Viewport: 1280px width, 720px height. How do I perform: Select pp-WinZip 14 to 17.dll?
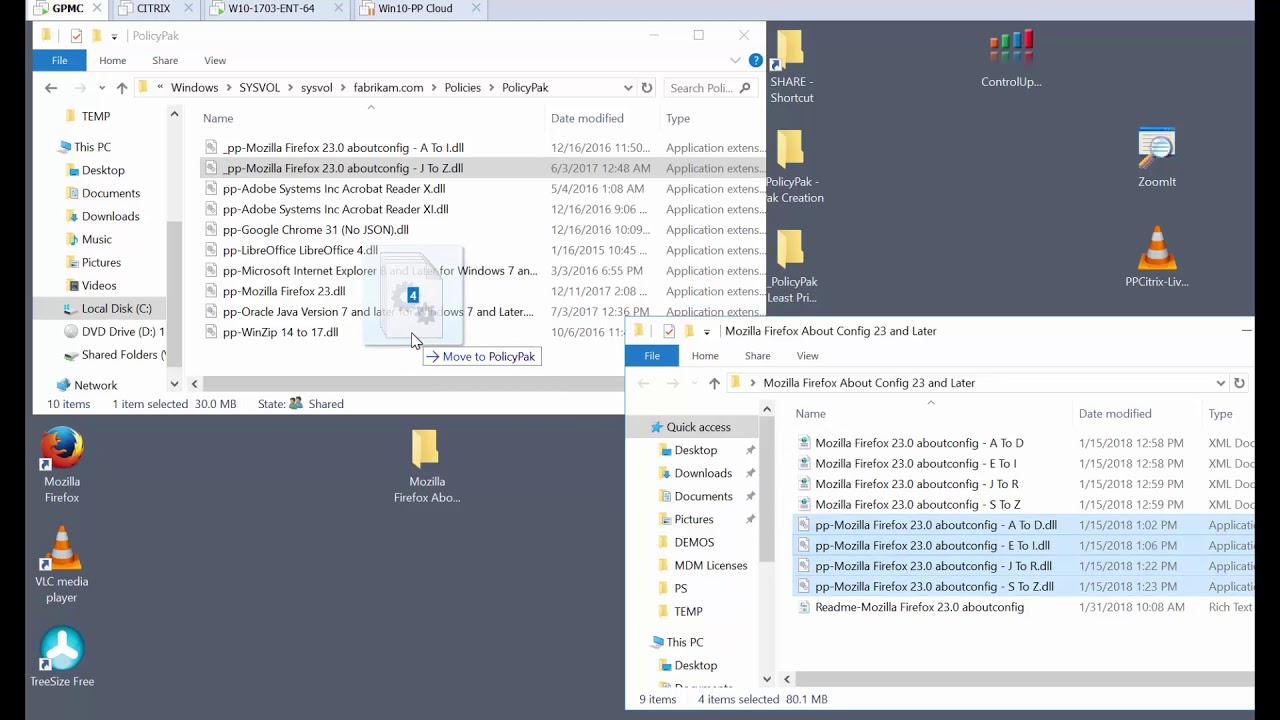click(280, 332)
